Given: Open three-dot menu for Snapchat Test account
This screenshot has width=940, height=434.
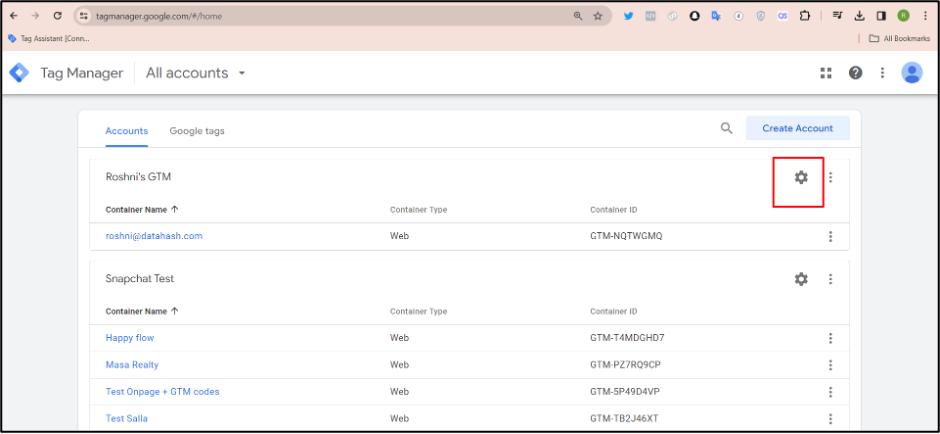Looking at the screenshot, I should (x=830, y=279).
